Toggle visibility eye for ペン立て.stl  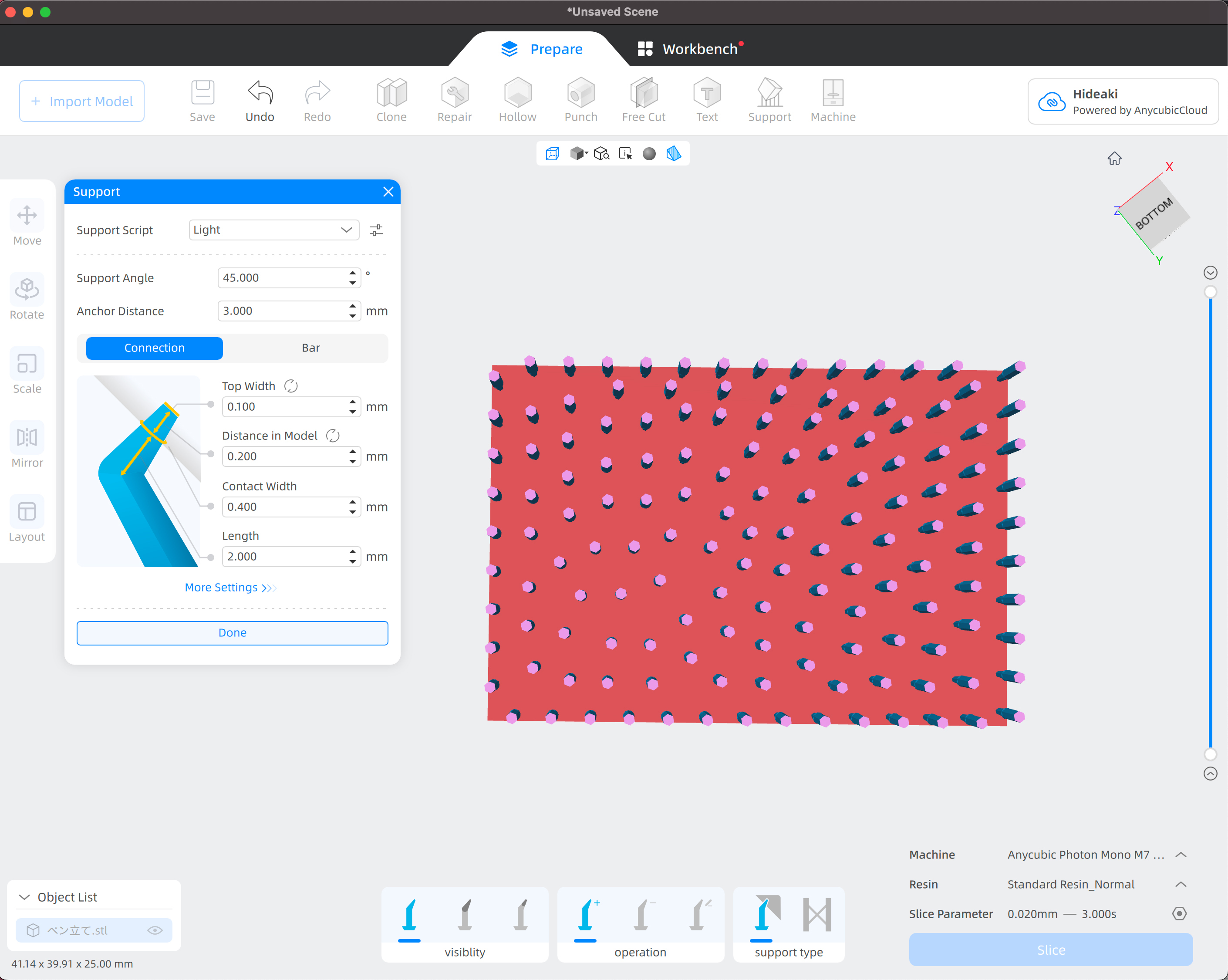coord(155,930)
